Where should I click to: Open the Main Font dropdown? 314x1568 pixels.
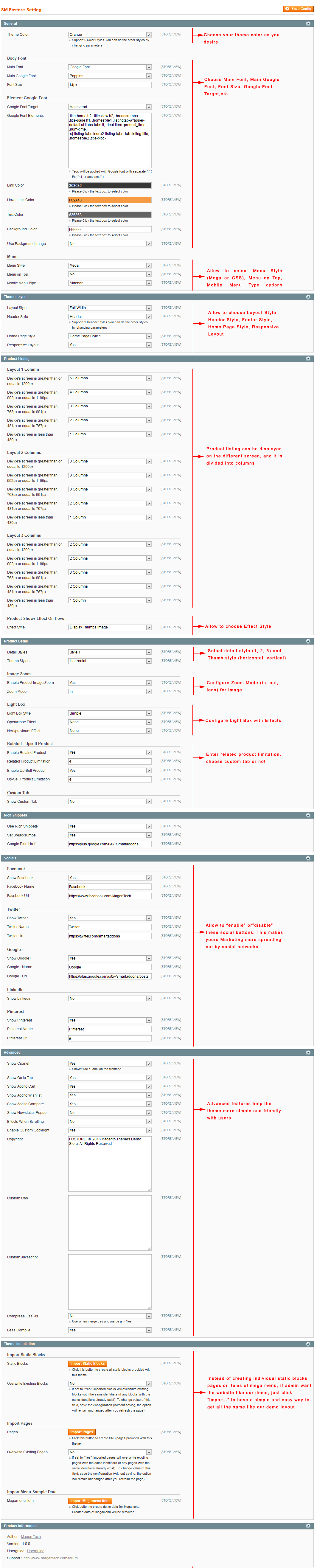(x=110, y=67)
